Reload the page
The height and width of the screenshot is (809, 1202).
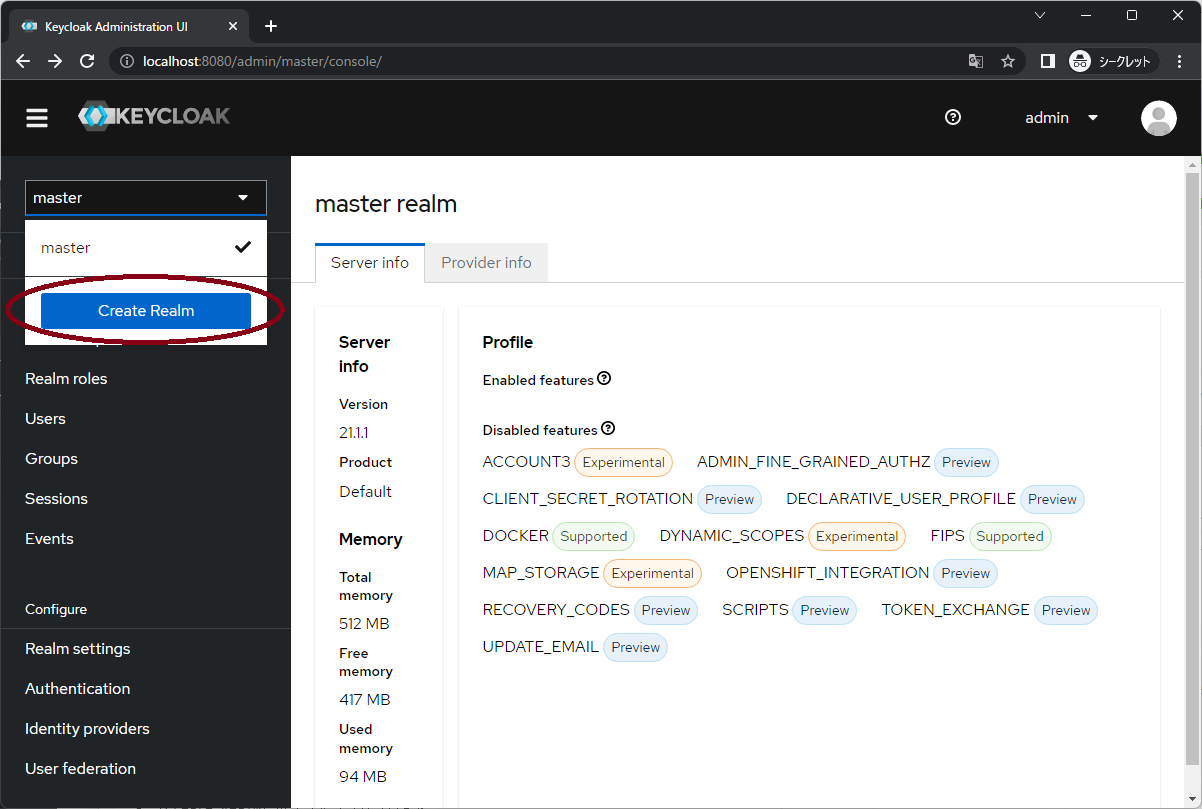coord(87,61)
